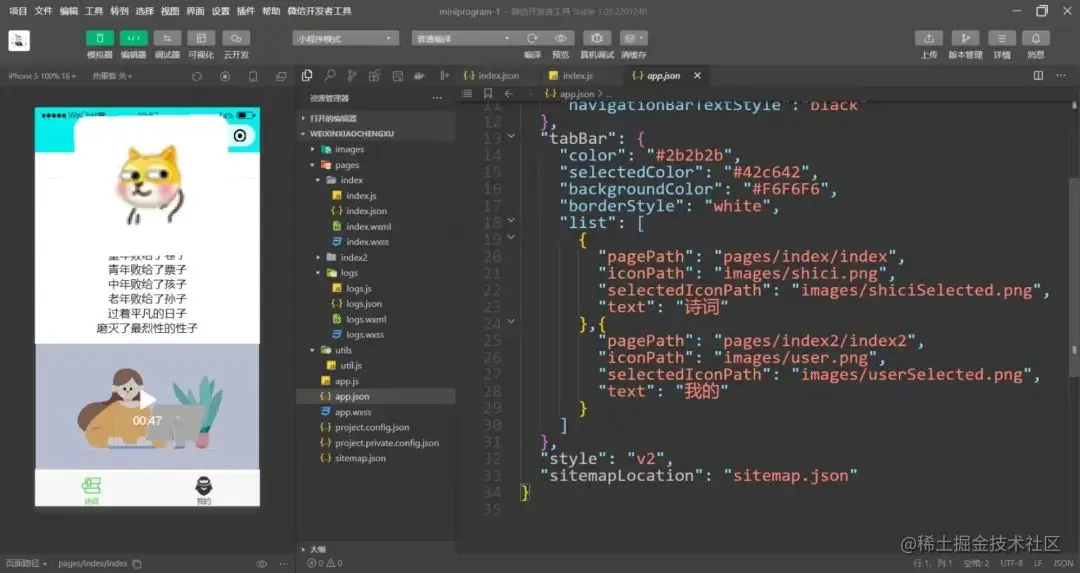Click the collapse sidebar icon
Screen dimensions: 1080x573
(444, 76)
